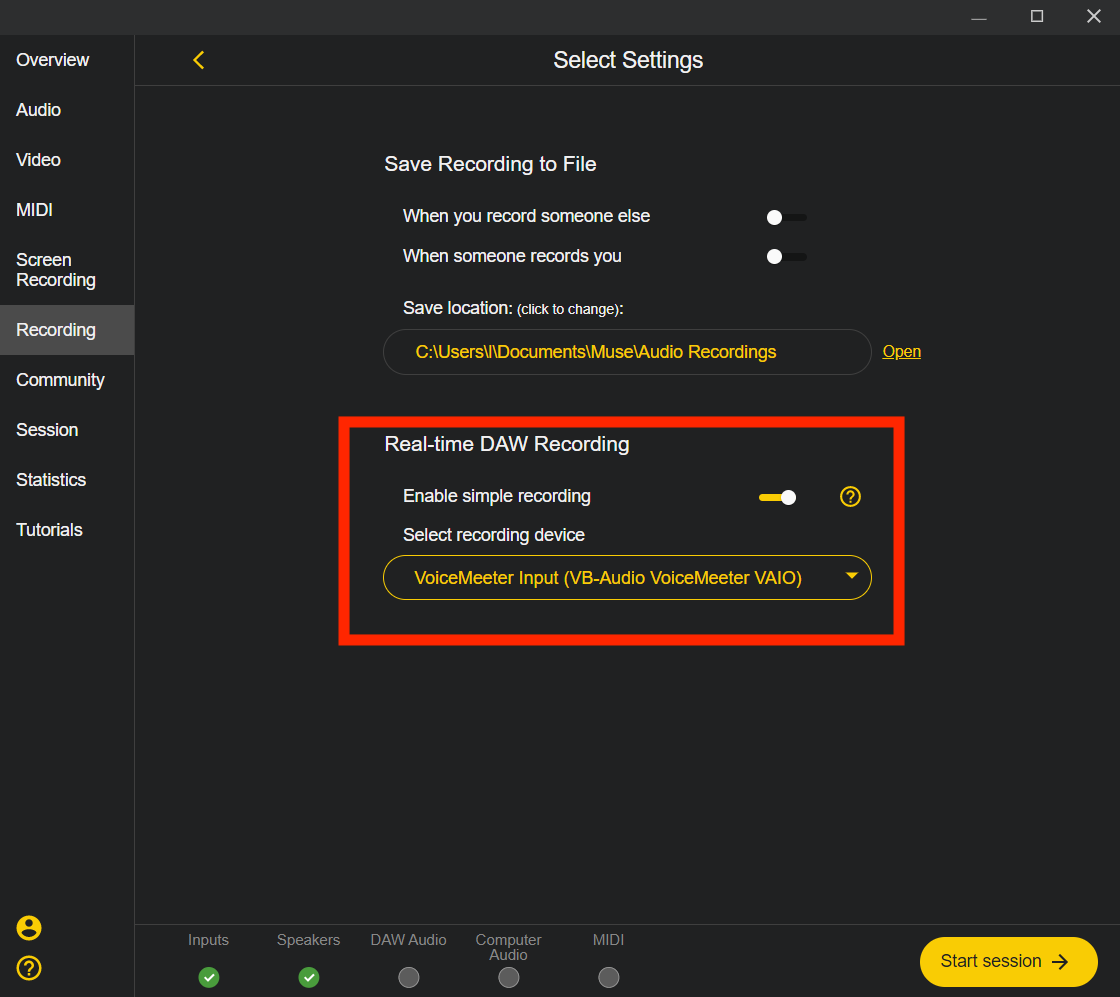Toggle 'When someone records you' switch
This screenshot has height=997, width=1120.
(x=785, y=257)
